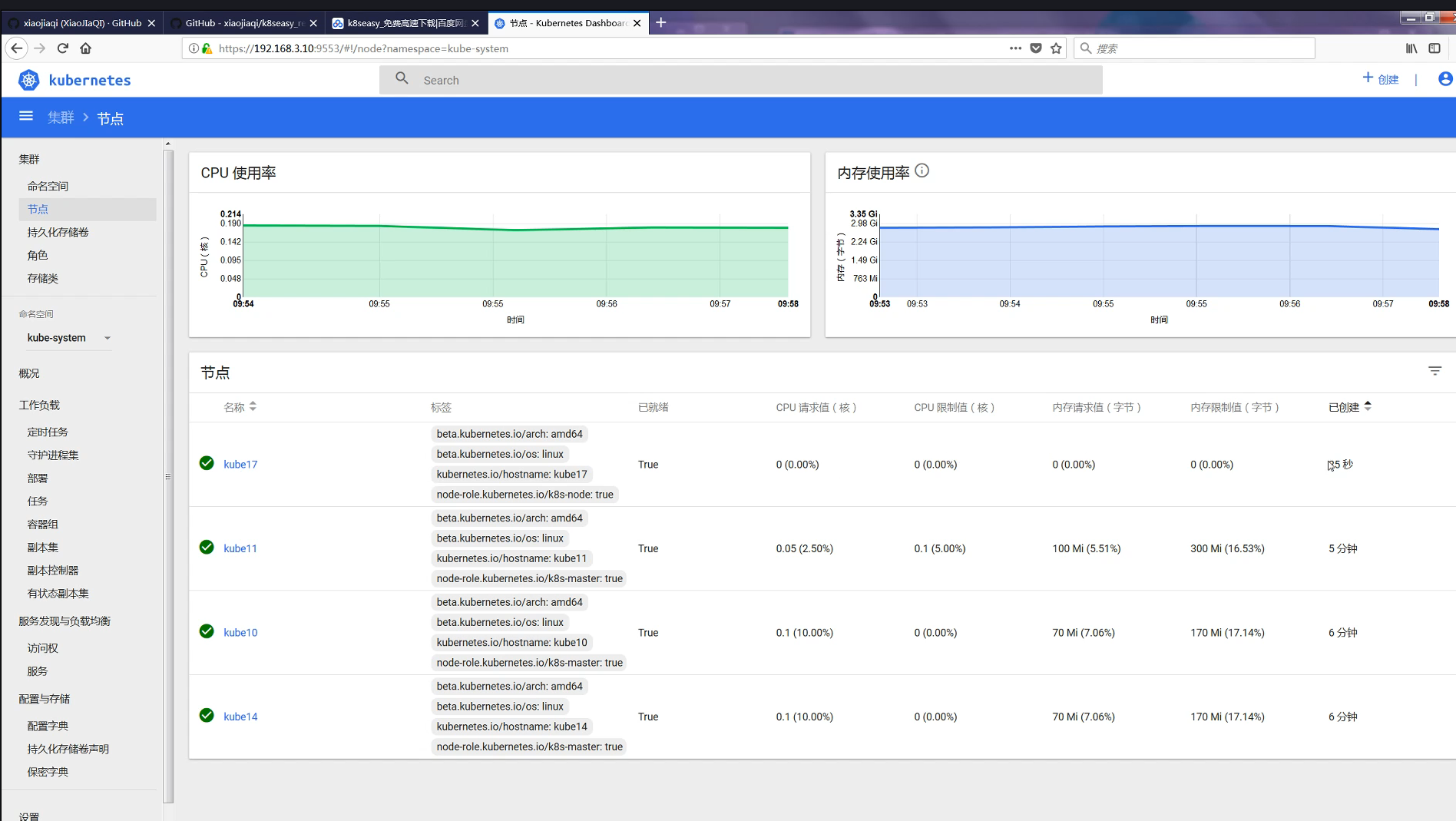1456x821 pixels.
Task: Open the kube-system namespace dropdown
Action: (x=69, y=338)
